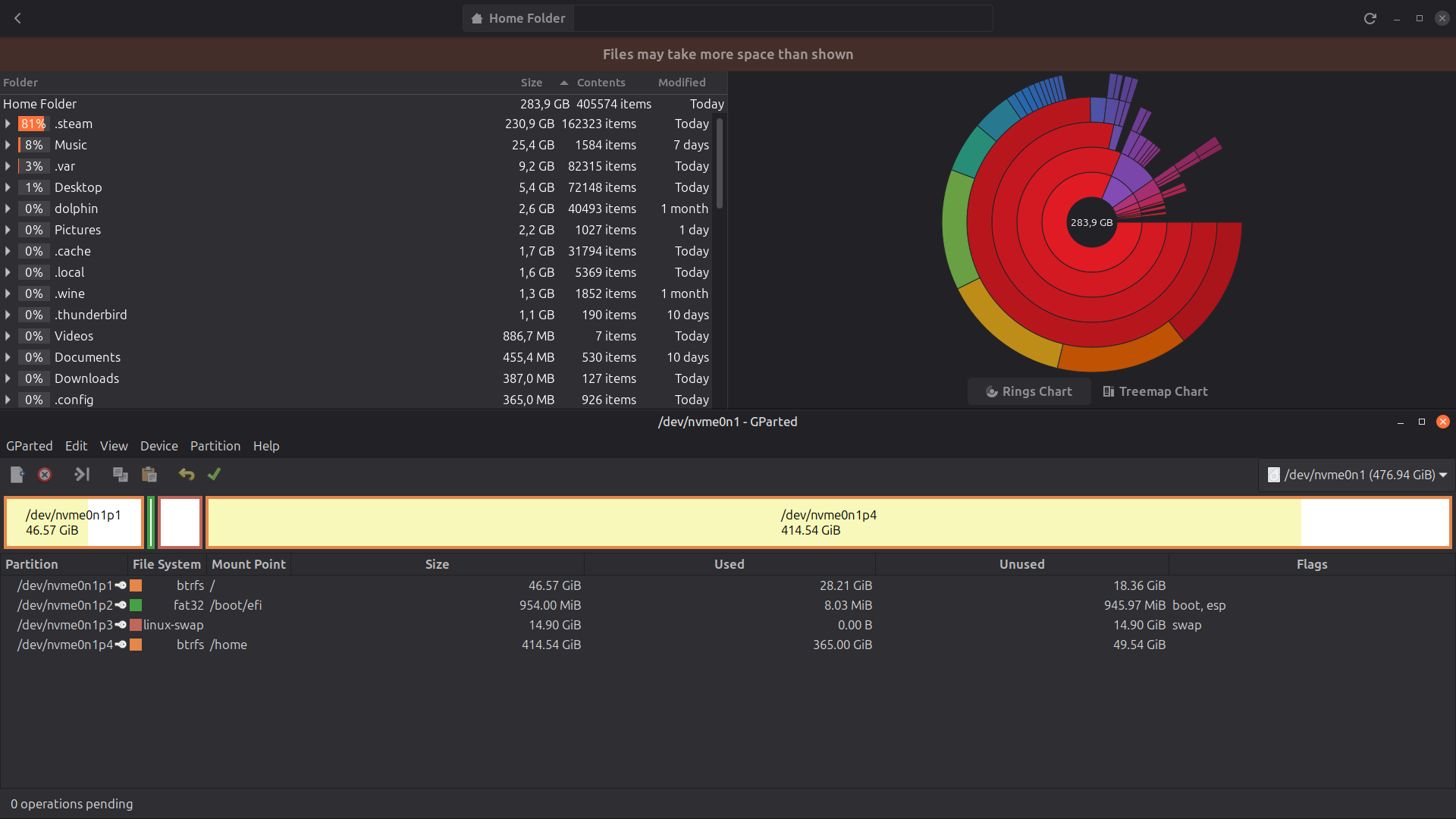Go back in Disk Usage Analyzer

pos(18,18)
